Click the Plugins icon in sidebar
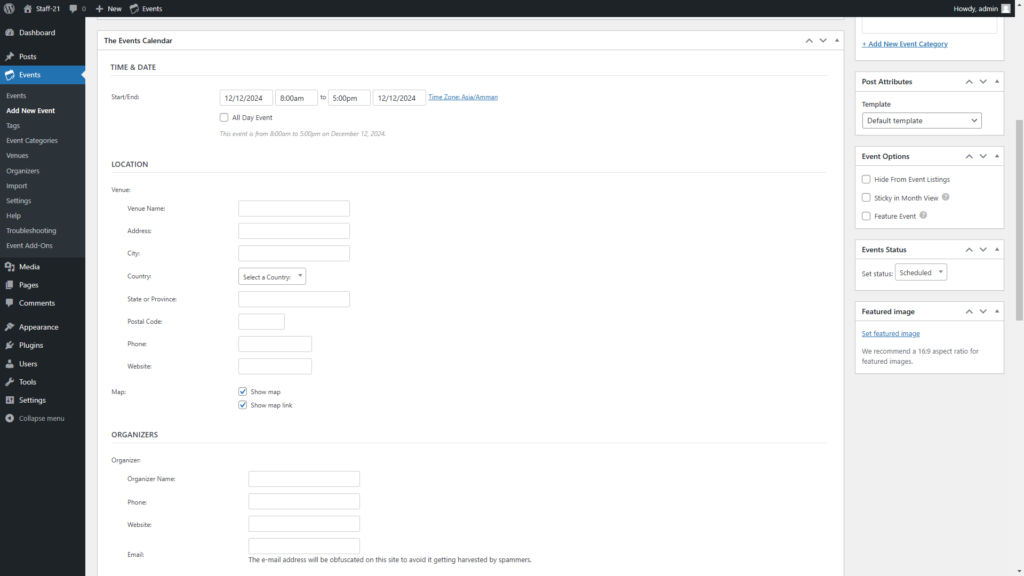 pos(9,345)
